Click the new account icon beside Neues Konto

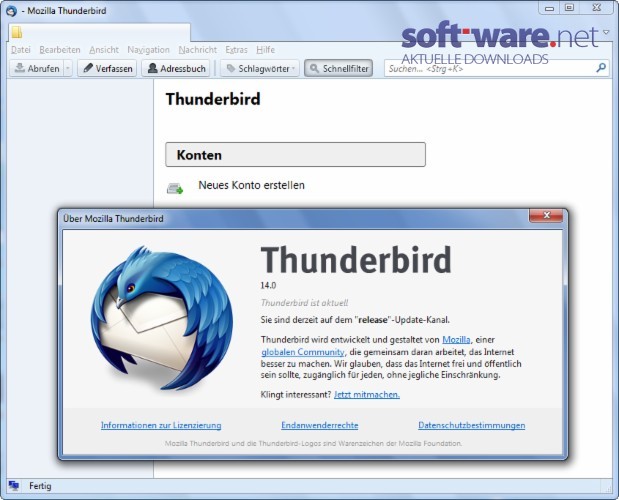click(x=174, y=188)
